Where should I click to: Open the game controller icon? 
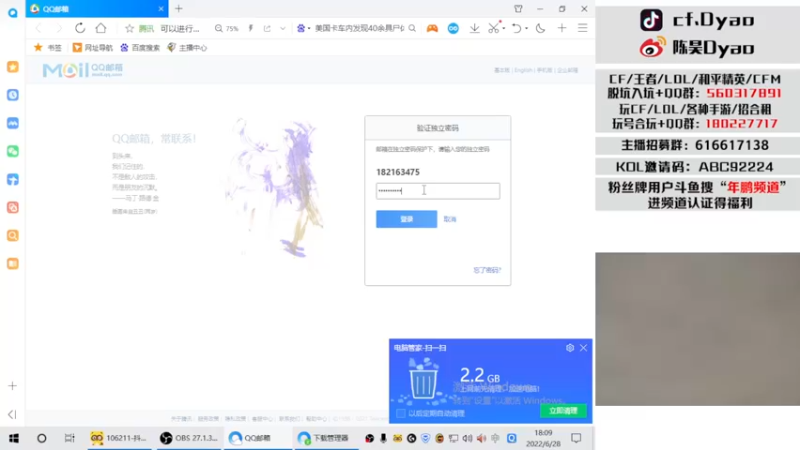click(432, 29)
